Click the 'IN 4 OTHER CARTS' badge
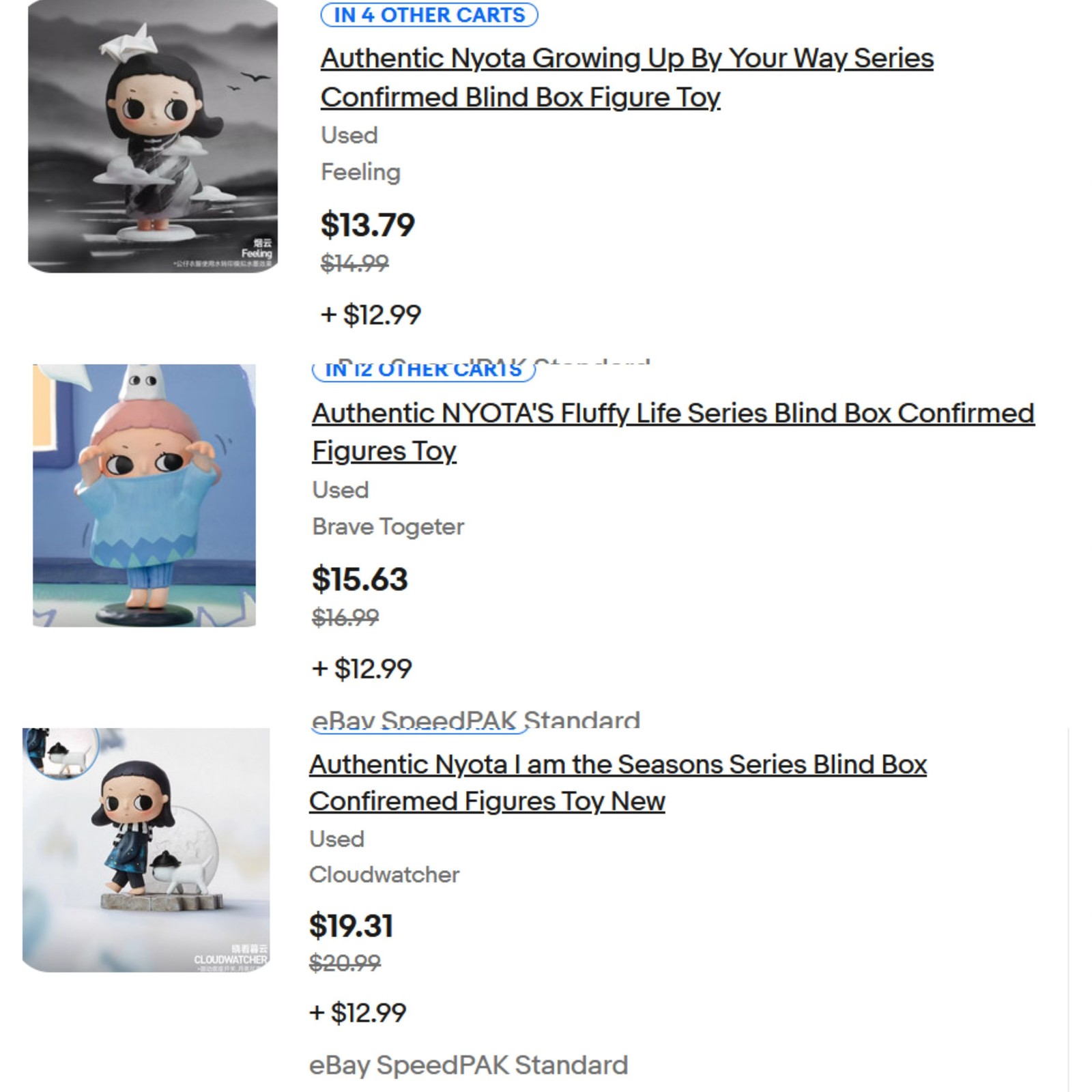 coord(429,15)
